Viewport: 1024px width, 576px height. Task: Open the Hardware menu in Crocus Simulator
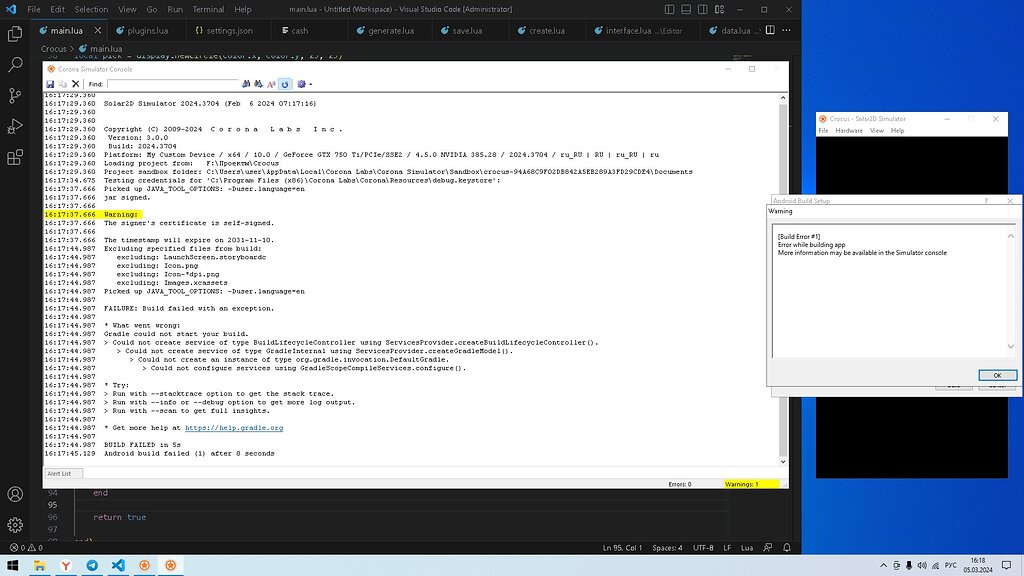coord(851,130)
